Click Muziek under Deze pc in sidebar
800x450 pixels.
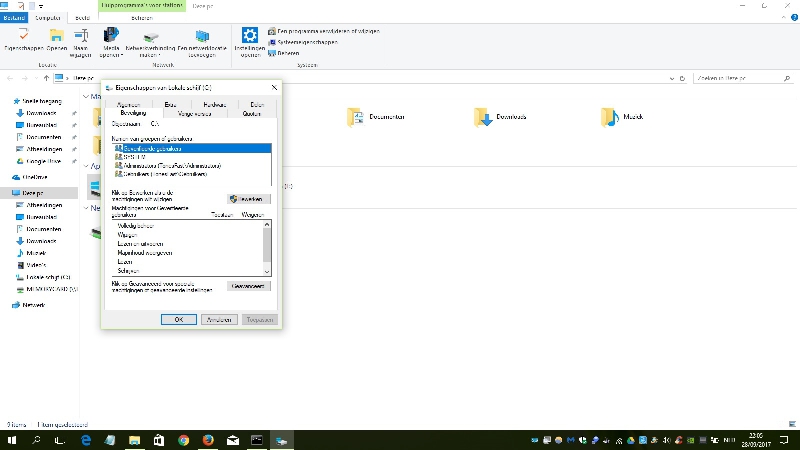pos(32,253)
